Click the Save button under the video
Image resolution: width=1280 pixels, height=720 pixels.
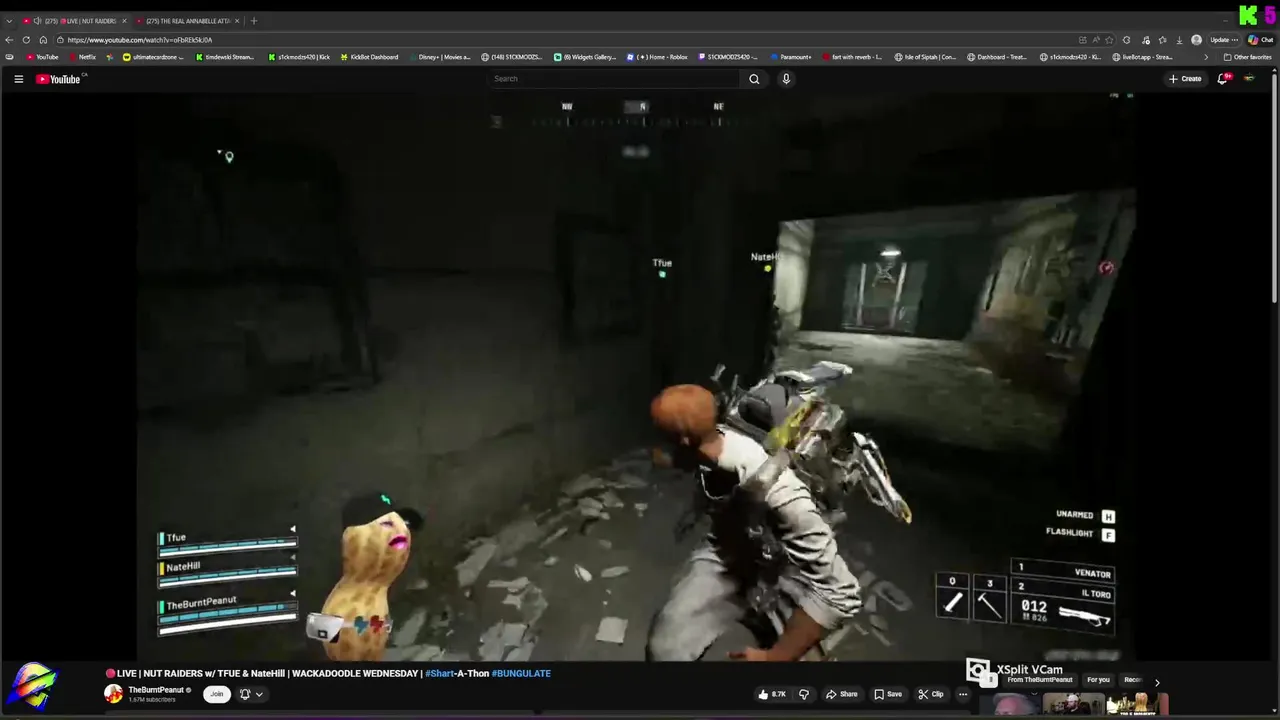click(x=888, y=694)
